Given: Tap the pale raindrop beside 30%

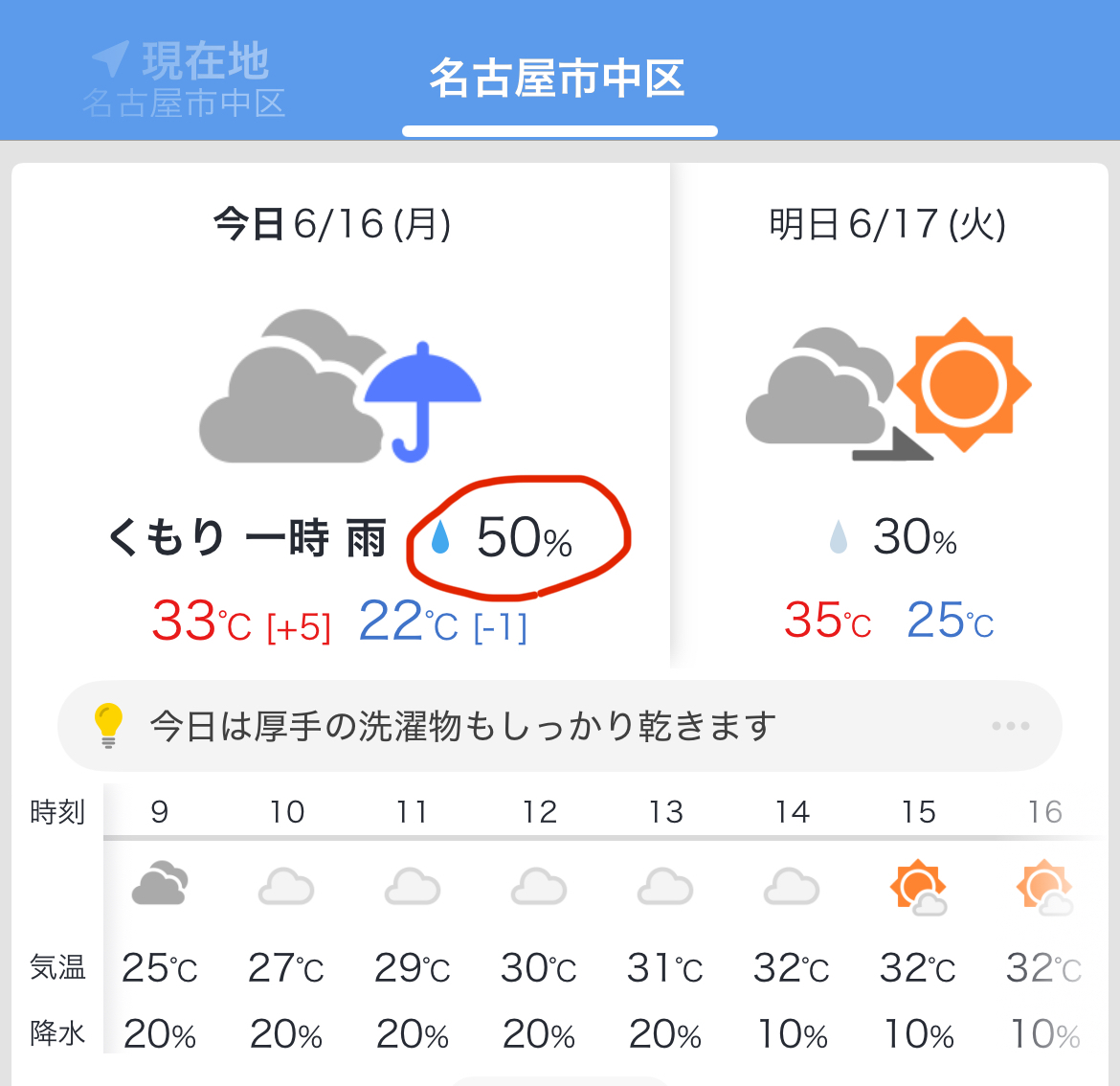Looking at the screenshot, I should click(839, 536).
